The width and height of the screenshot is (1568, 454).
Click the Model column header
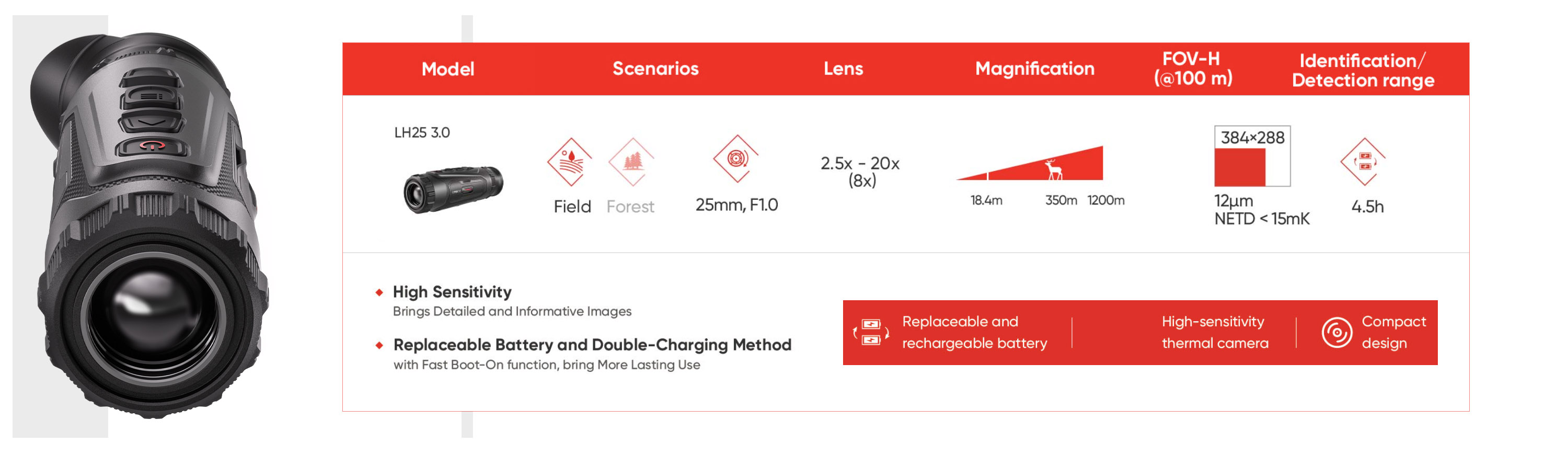(x=447, y=69)
